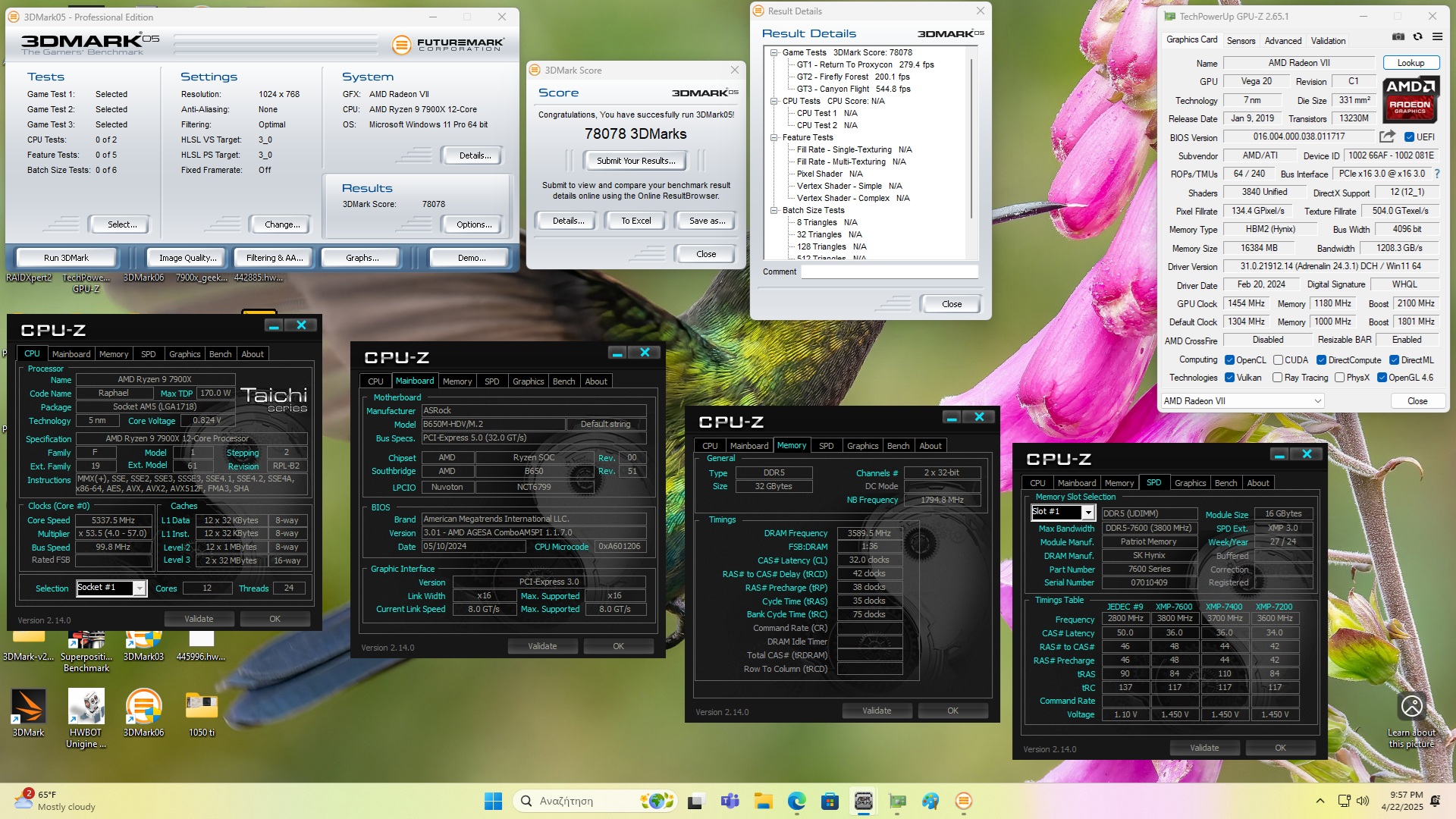The height and width of the screenshot is (819, 1456).
Task: Click the AMD Radeon logo in GPU-Z
Action: coord(1410,99)
